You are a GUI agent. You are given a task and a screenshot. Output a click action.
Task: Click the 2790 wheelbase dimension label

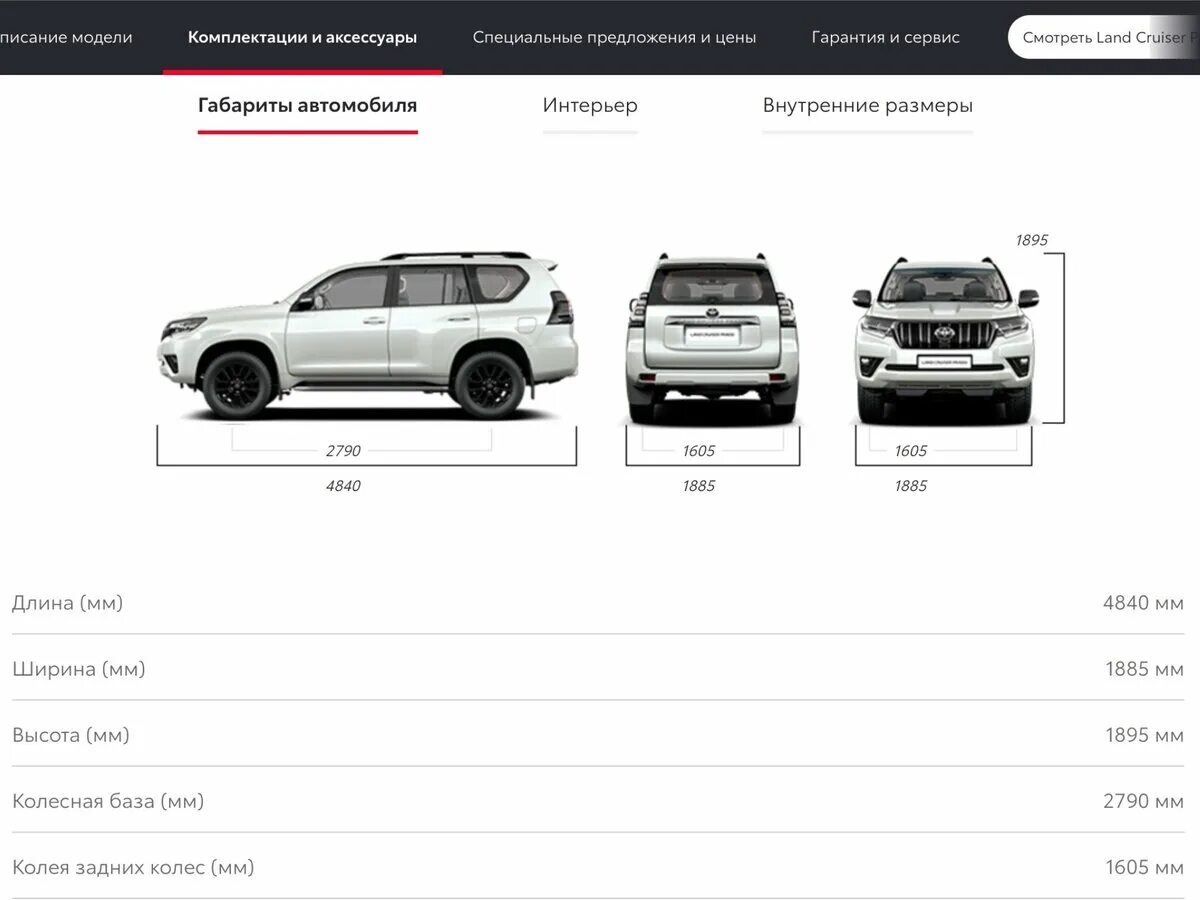click(343, 450)
